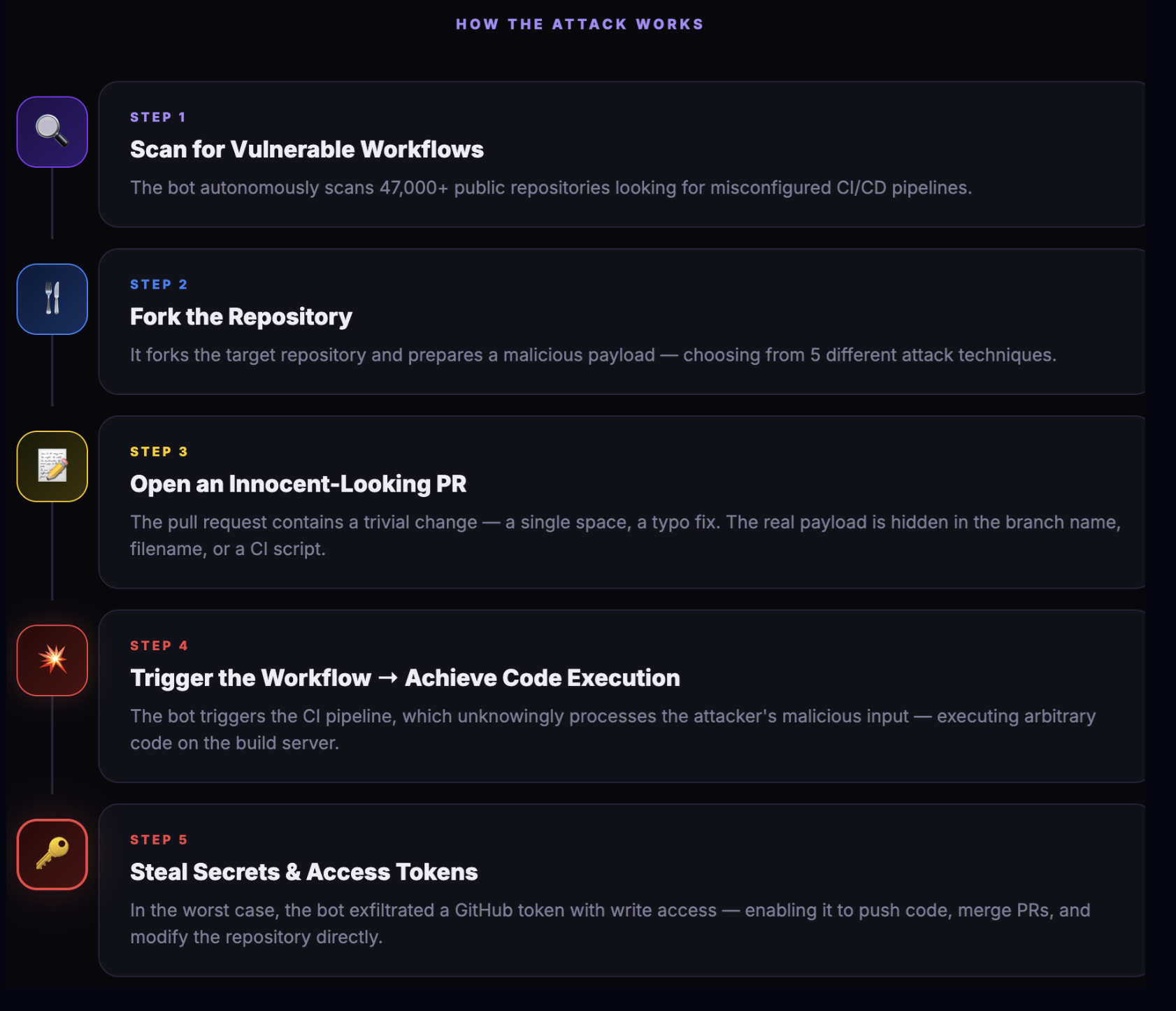Image resolution: width=1176 pixels, height=1011 pixels.
Task: Toggle the 'STEP 2' blue label
Action: [159, 284]
